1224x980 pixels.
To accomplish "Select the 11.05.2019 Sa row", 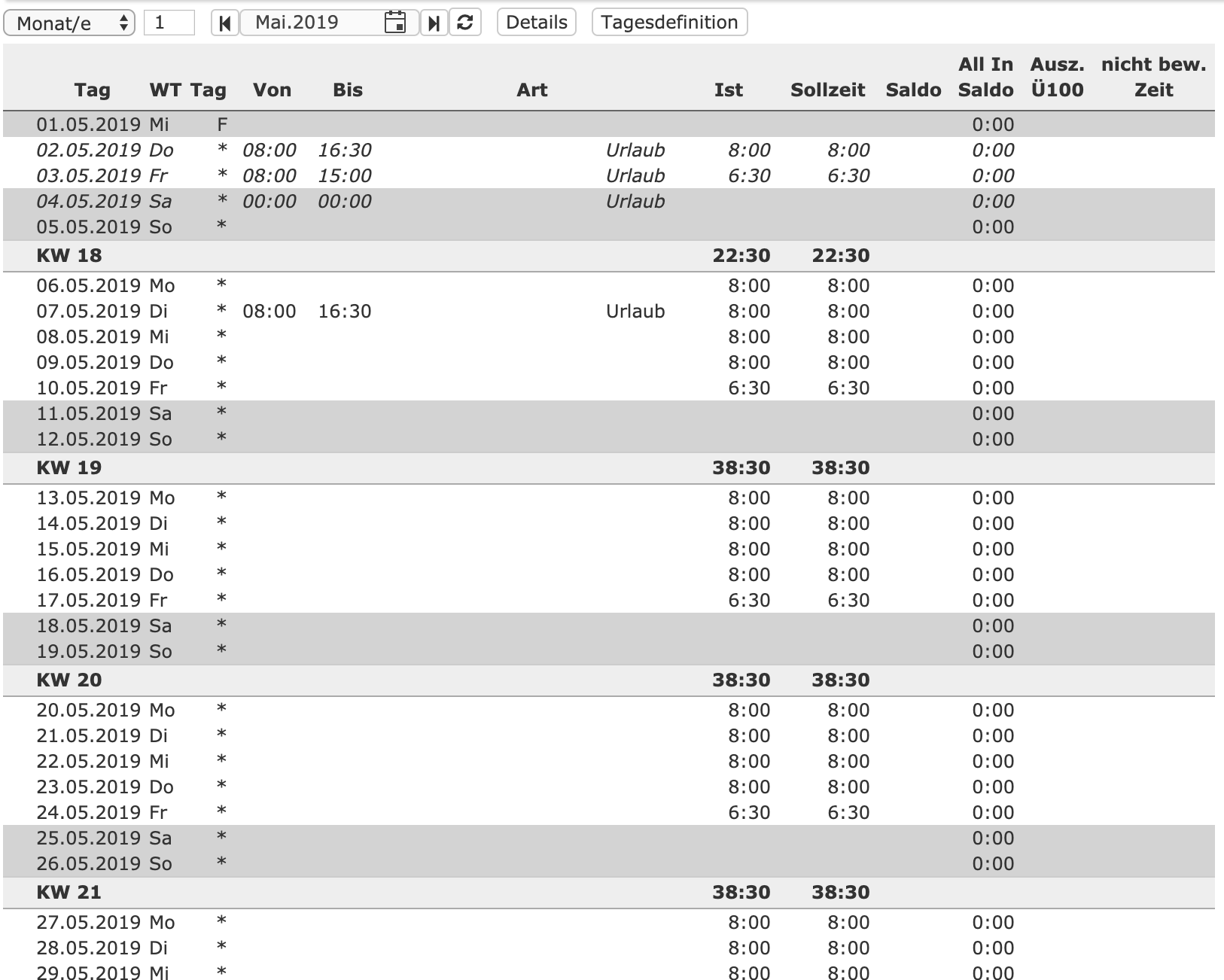I will (x=609, y=413).
